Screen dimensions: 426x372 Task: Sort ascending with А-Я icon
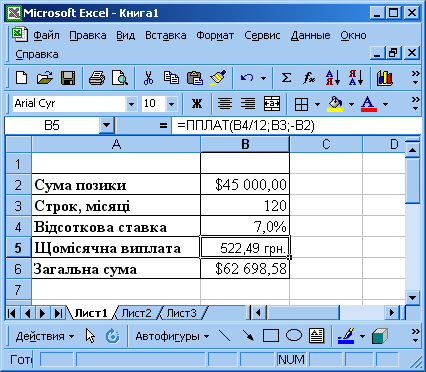coord(333,78)
